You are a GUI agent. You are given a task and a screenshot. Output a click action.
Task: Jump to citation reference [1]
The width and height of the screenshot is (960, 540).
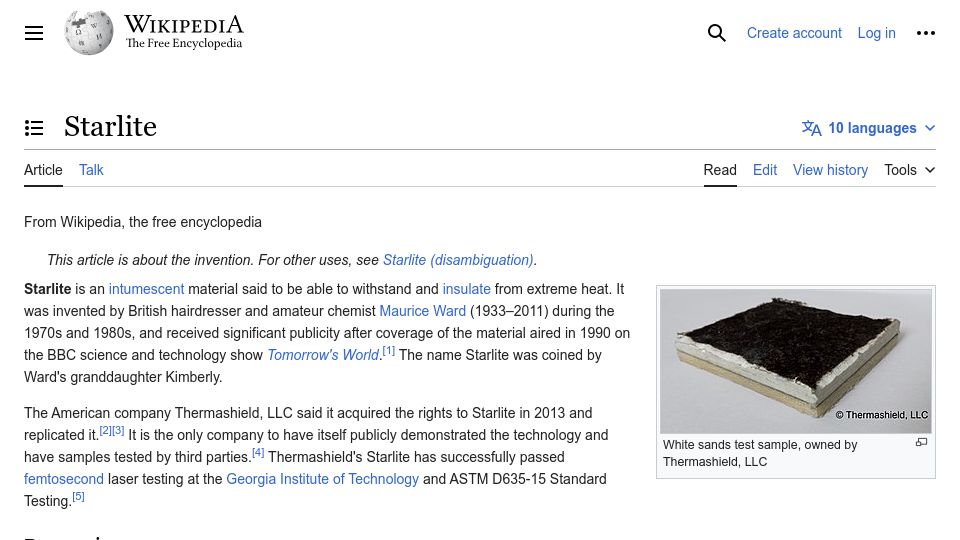(x=389, y=351)
